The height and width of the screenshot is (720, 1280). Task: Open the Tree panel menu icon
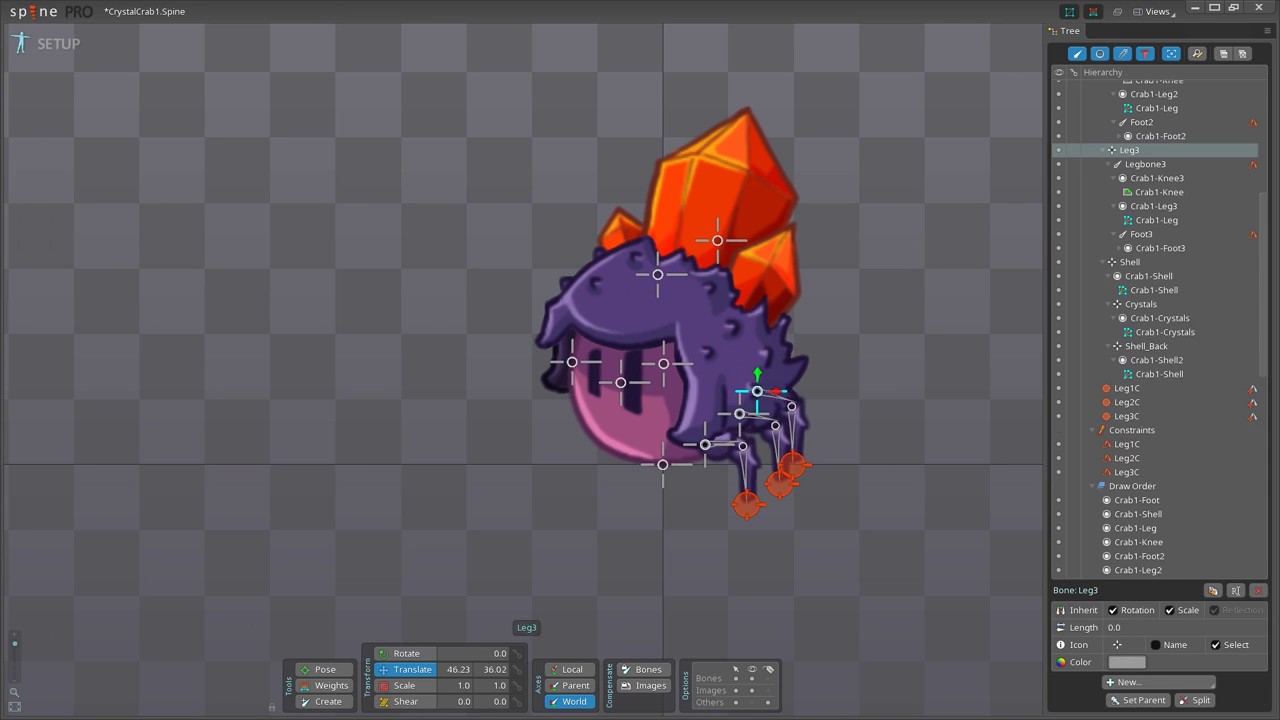(1268, 31)
